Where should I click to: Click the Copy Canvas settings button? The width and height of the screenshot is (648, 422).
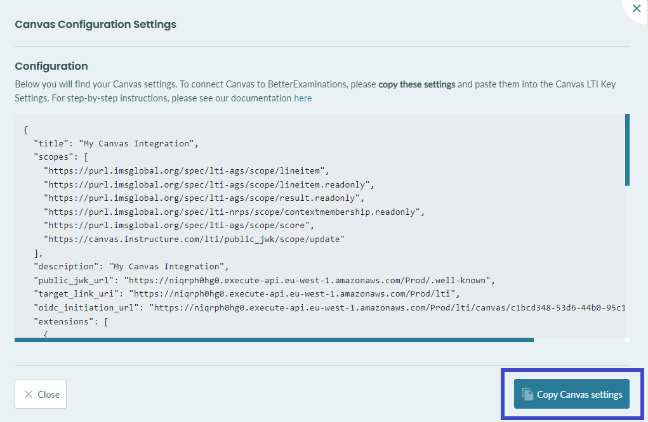(572, 394)
